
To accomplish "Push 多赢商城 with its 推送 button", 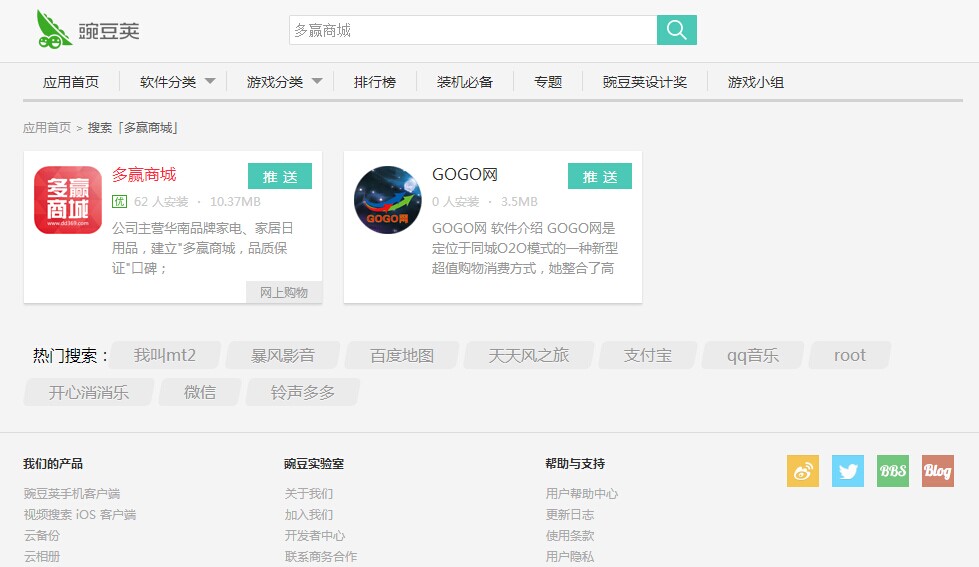I will pyautogui.click(x=280, y=176).
